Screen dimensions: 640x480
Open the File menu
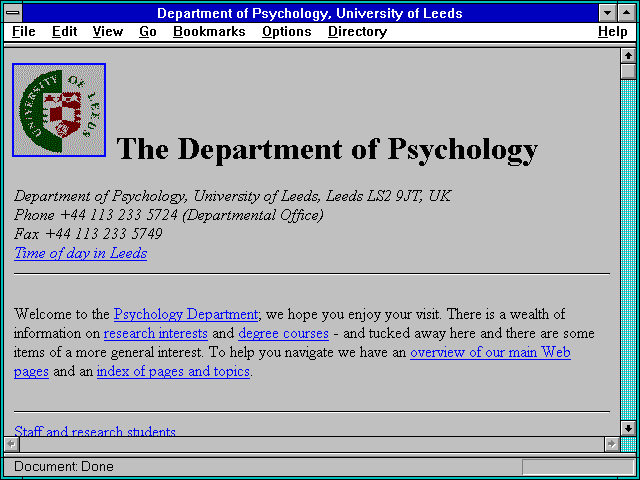(24, 32)
